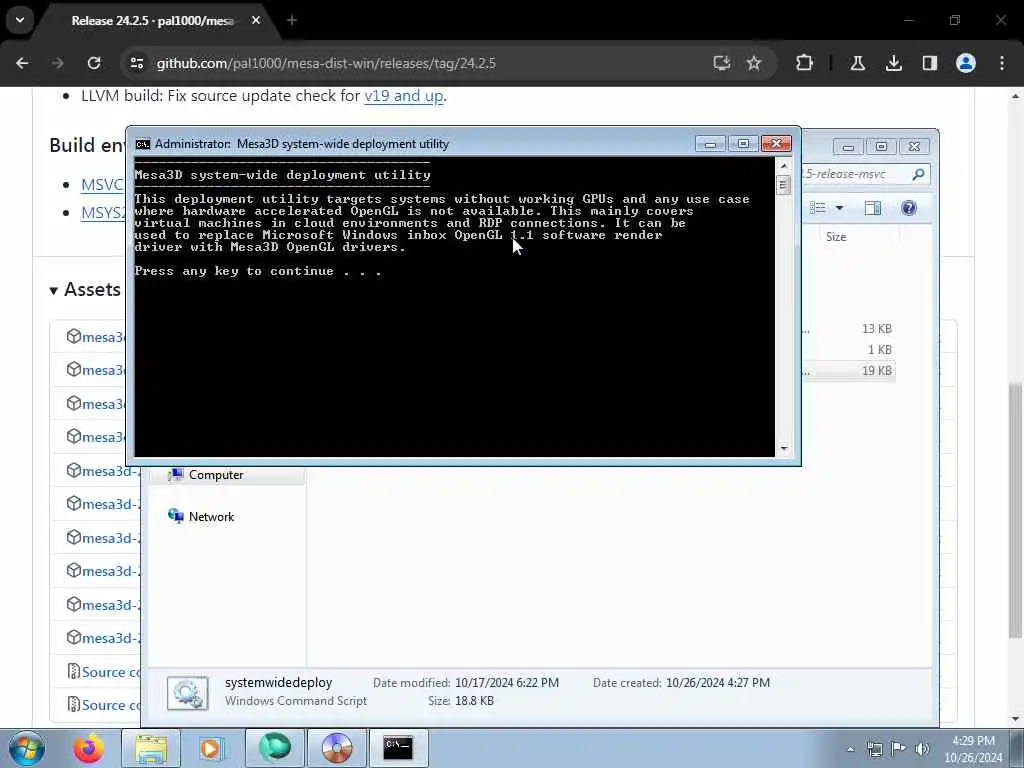Select the 19 KB file row
The image size is (1024, 768).
[848, 371]
